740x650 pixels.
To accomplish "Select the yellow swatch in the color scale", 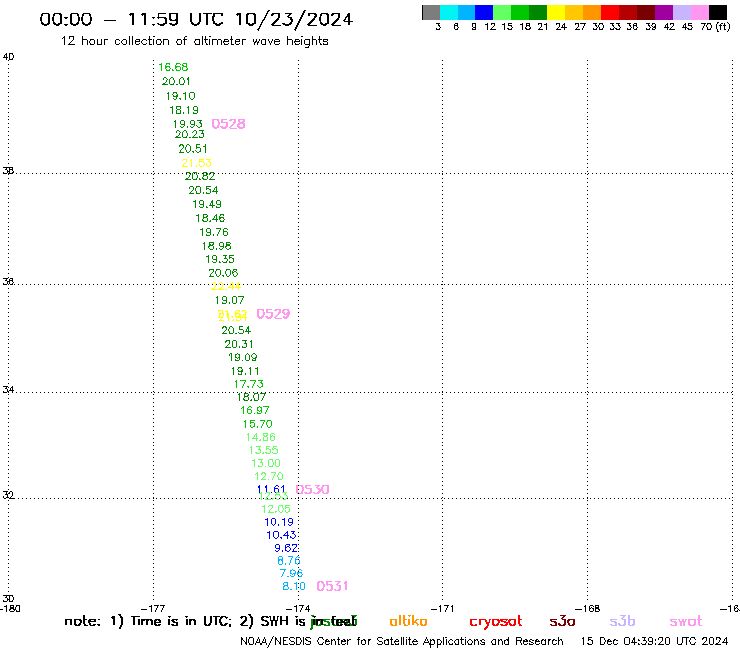I will coord(556,12).
